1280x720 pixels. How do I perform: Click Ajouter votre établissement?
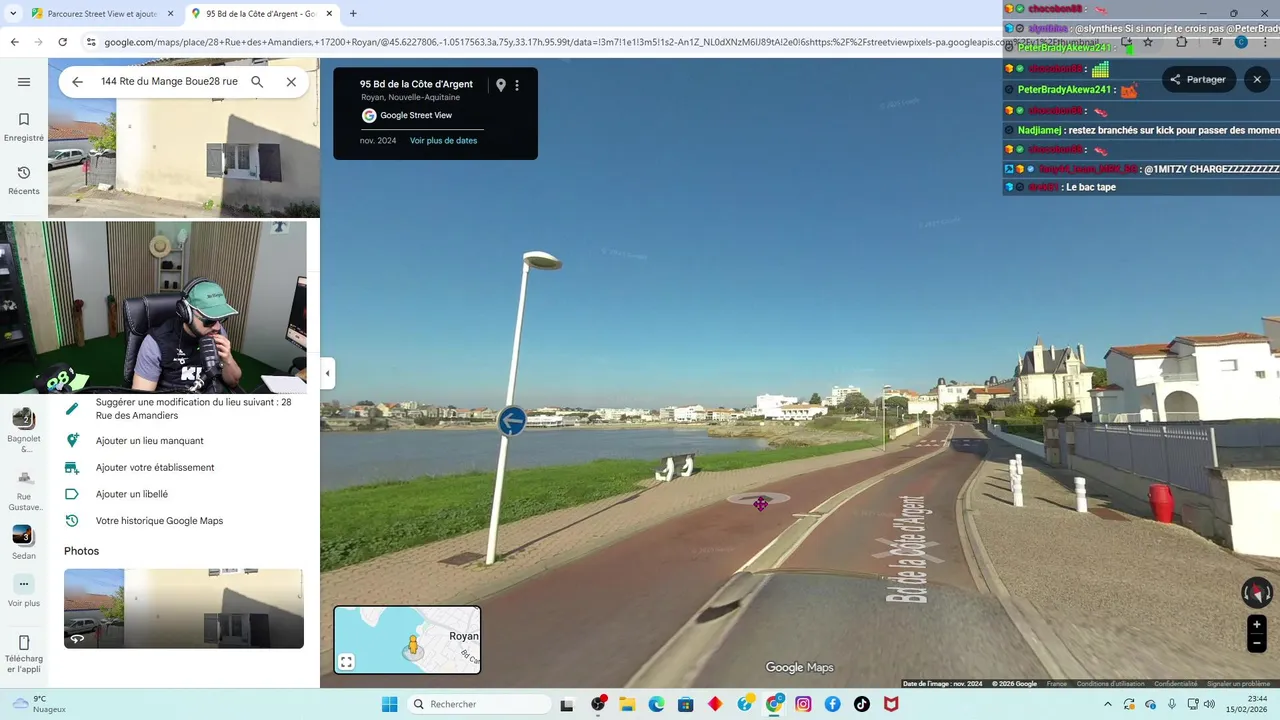[155, 467]
